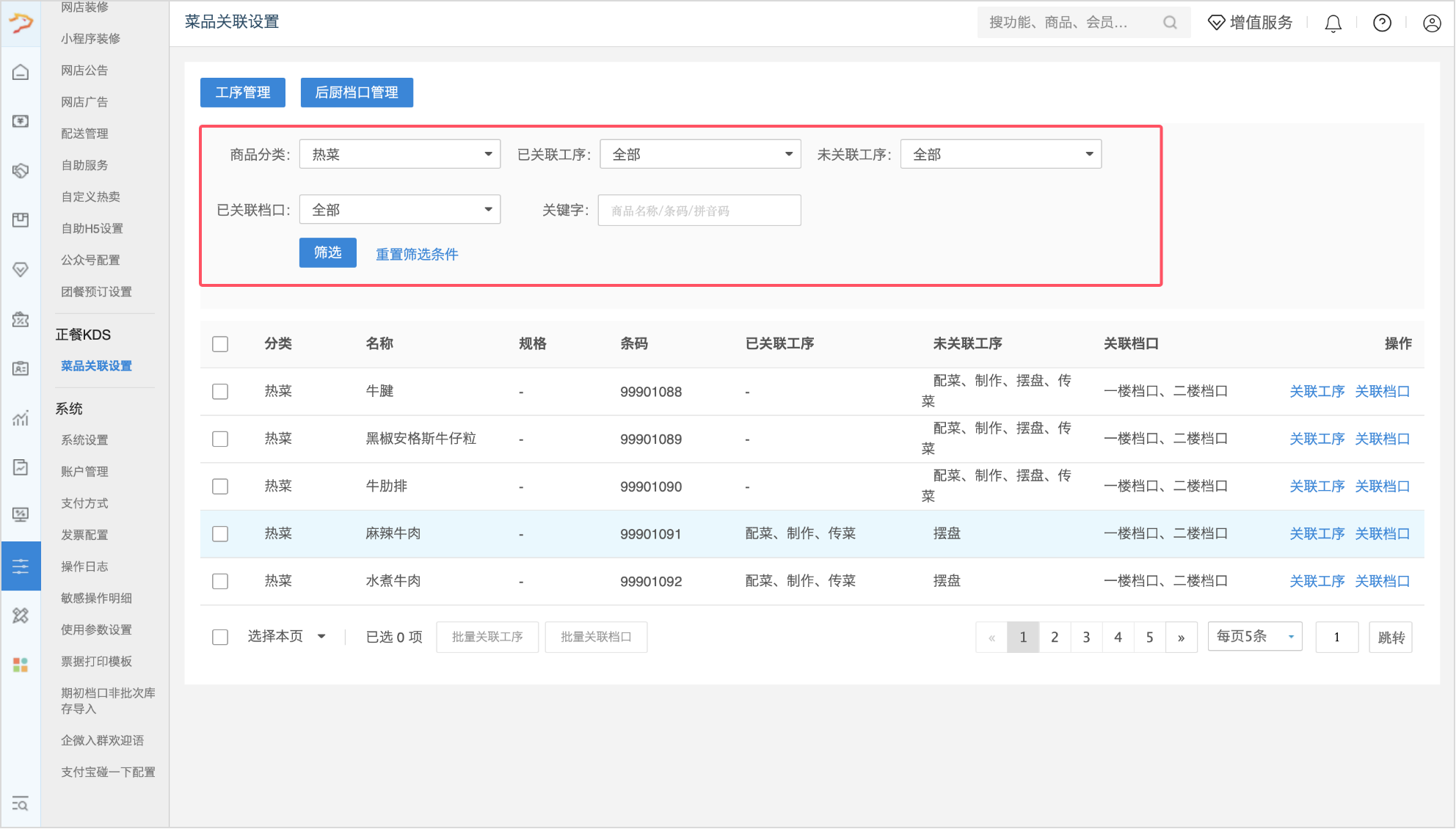This screenshot has width=1456, height=829.
Task: Open the 已关联档口 dropdown
Action: [x=400, y=210]
